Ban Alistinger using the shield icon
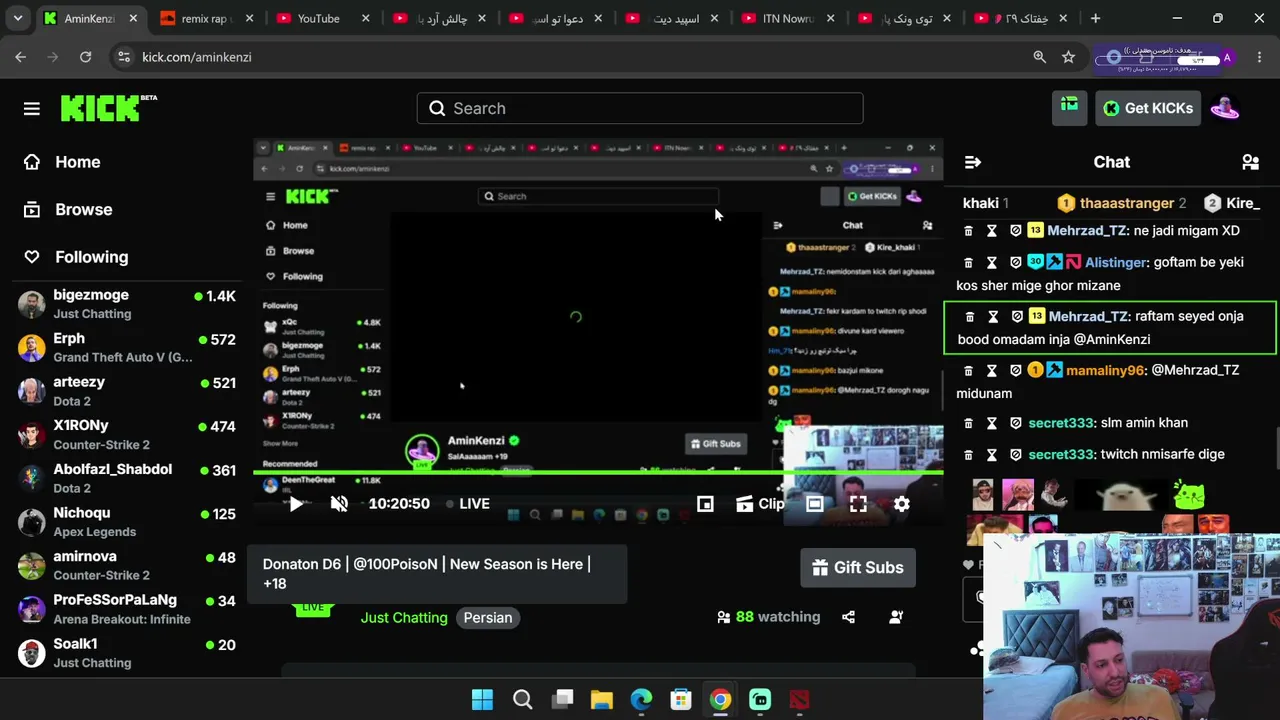The height and width of the screenshot is (720, 1280). pyautogui.click(x=1016, y=263)
